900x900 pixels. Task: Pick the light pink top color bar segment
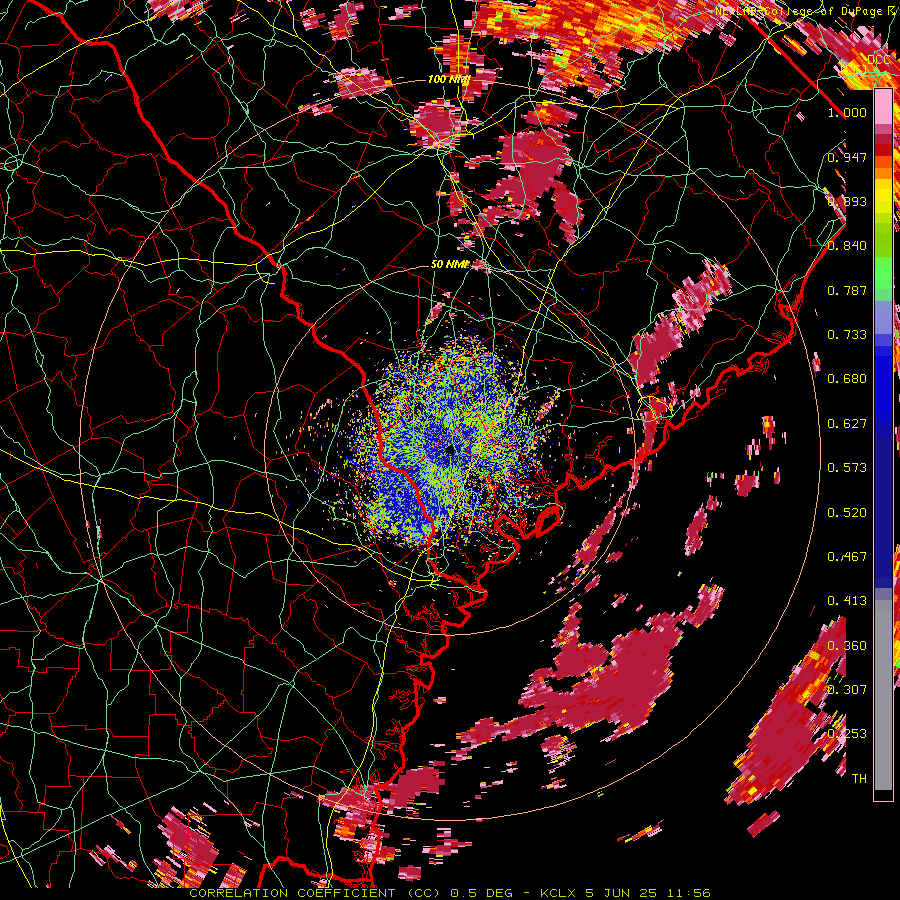point(883,107)
